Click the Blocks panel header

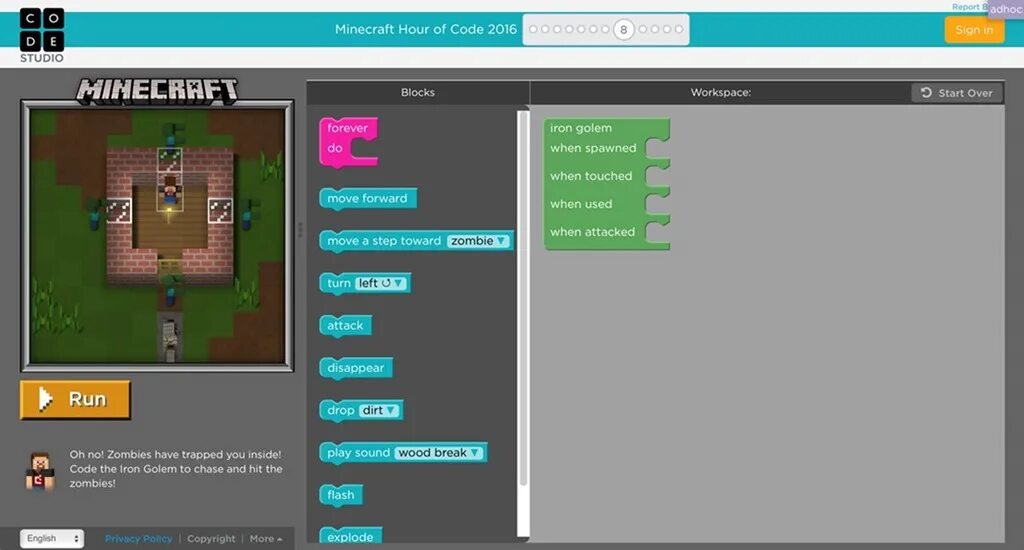[x=418, y=92]
